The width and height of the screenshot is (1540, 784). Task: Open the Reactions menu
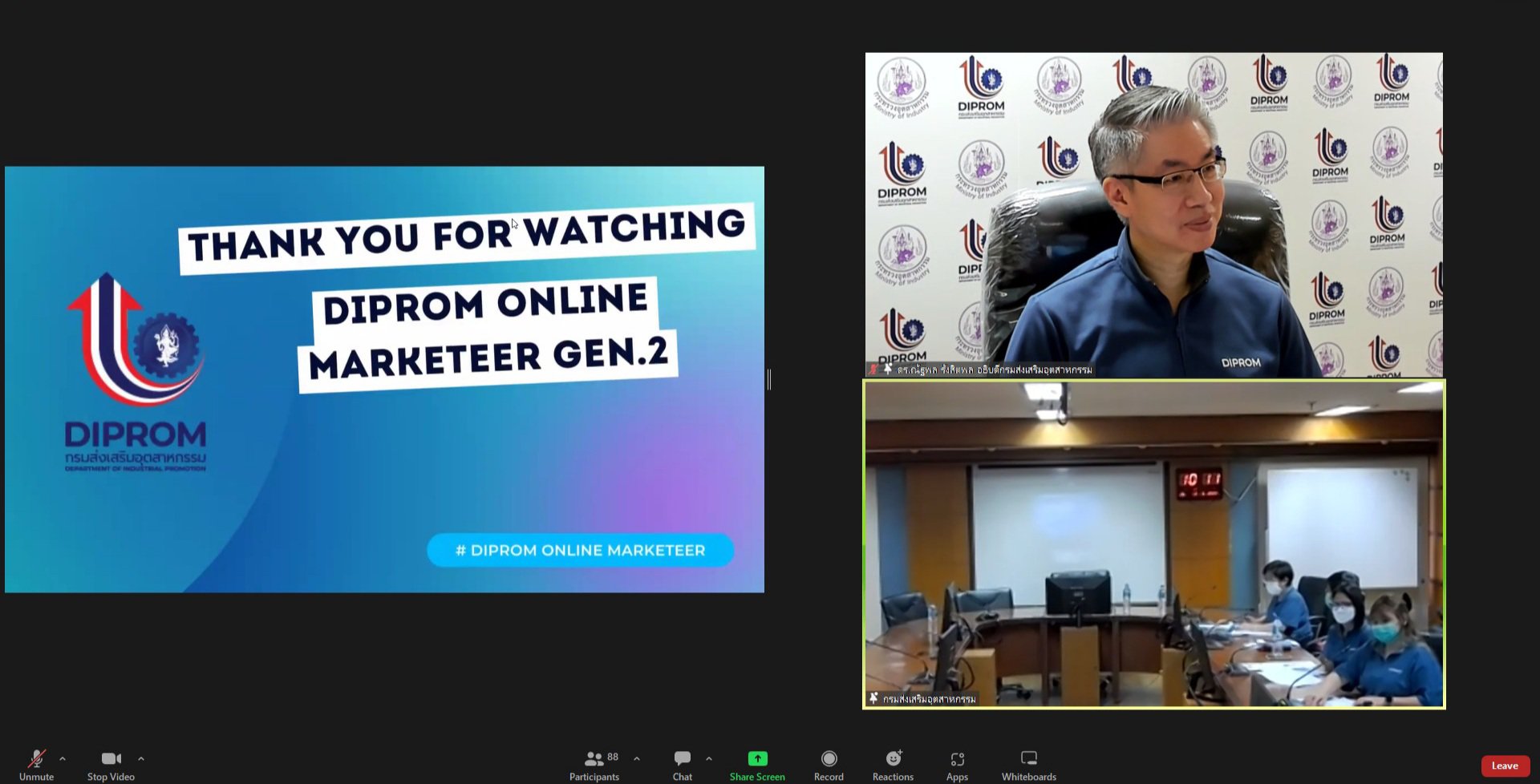pos(893,765)
